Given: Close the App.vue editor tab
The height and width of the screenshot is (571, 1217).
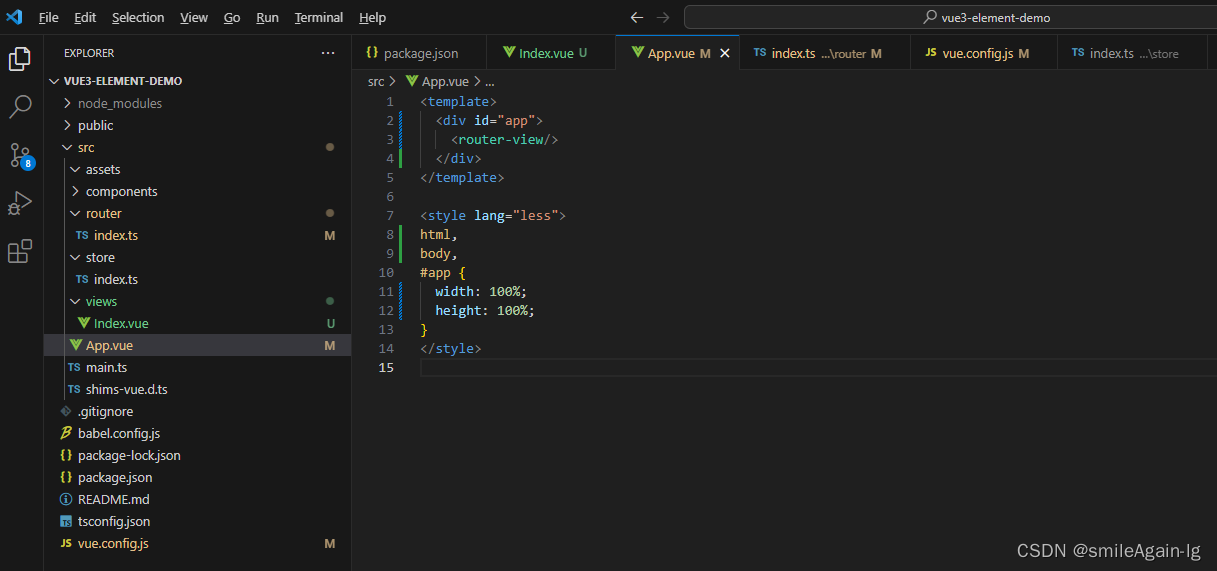Looking at the screenshot, I should pos(725,53).
